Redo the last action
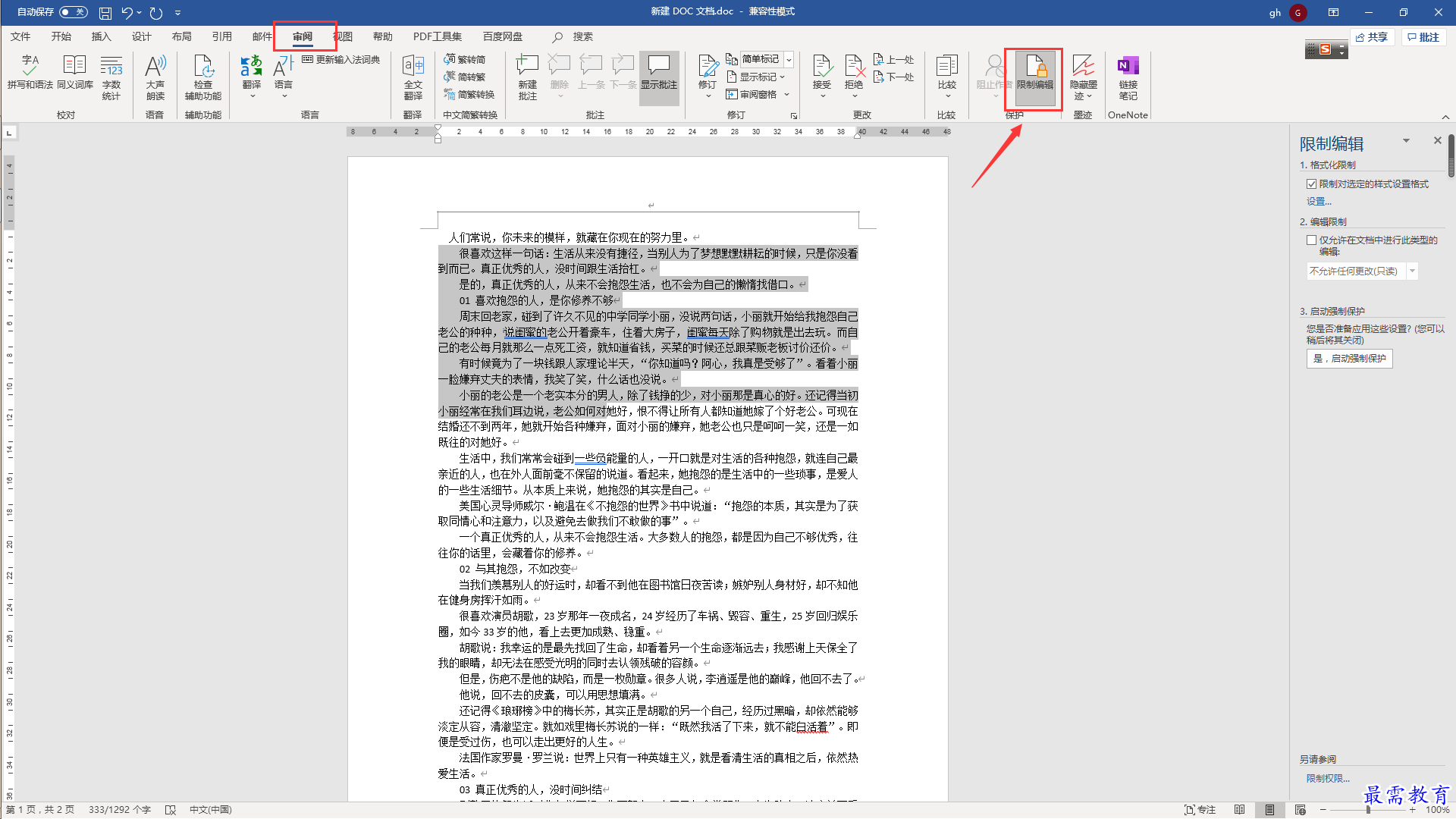 click(156, 13)
